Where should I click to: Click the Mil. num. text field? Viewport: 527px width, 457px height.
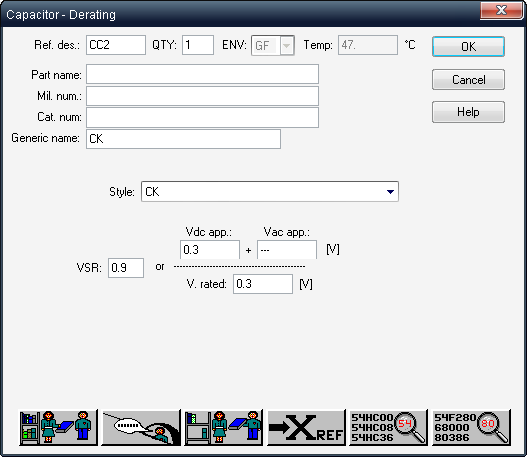(x=202, y=96)
